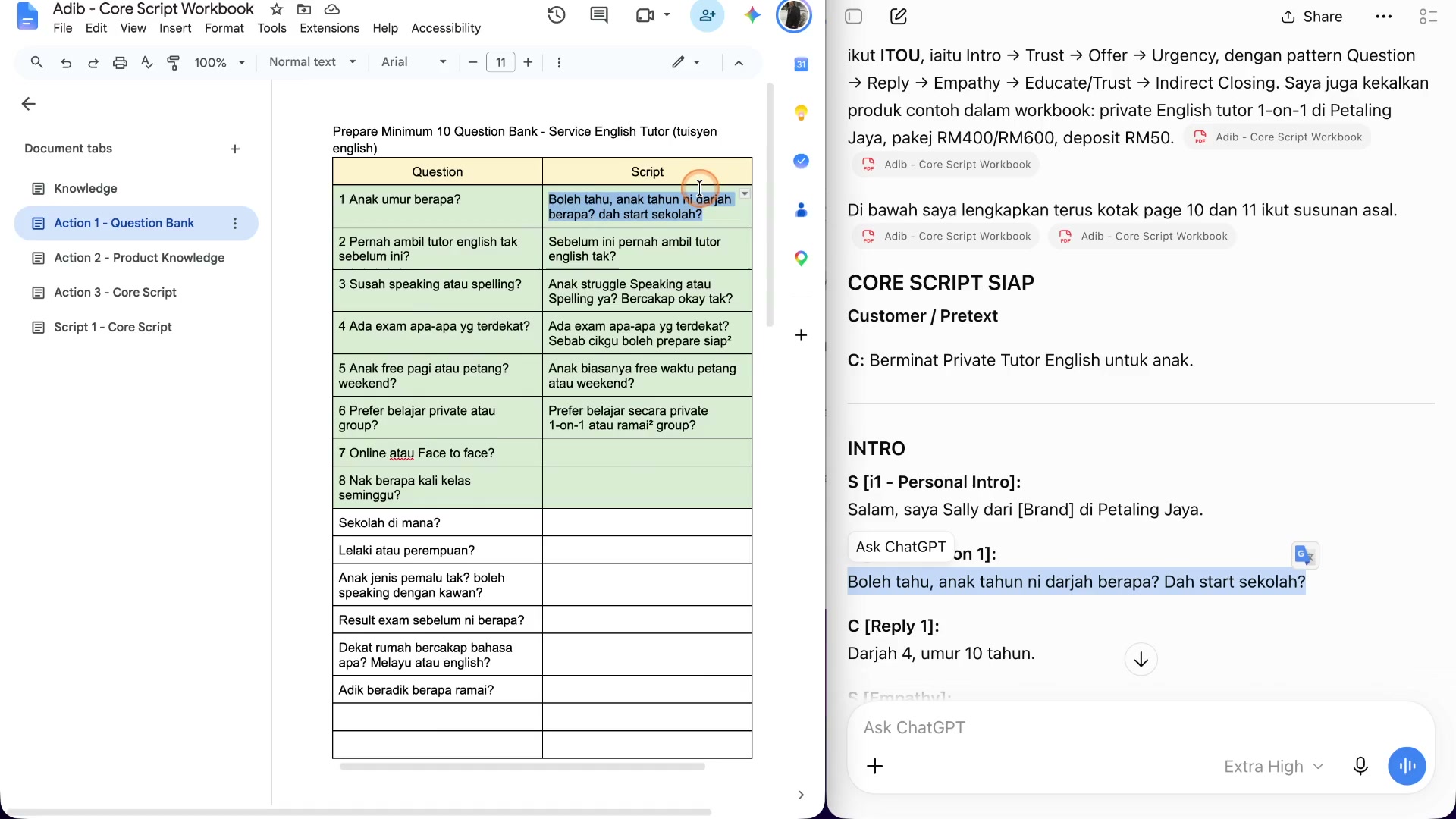Open the Extensions menu
The height and width of the screenshot is (819, 1456).
pyautogui.click(x=329, y=28)
